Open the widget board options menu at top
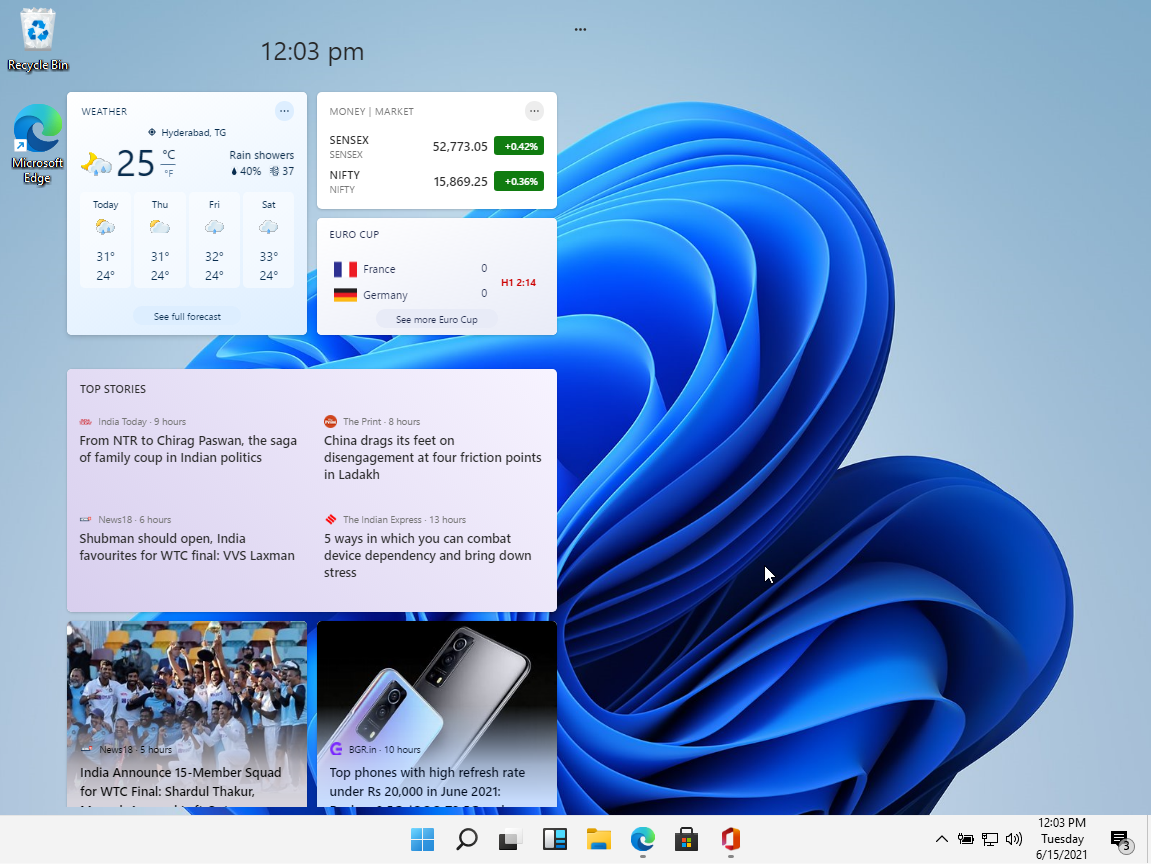Viewport: 1151px width, 864px height. [x=580, y=29]
